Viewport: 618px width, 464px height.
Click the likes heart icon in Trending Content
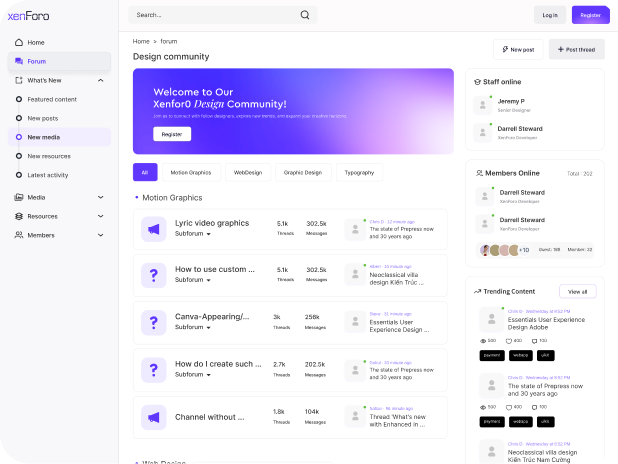point(510,341)
